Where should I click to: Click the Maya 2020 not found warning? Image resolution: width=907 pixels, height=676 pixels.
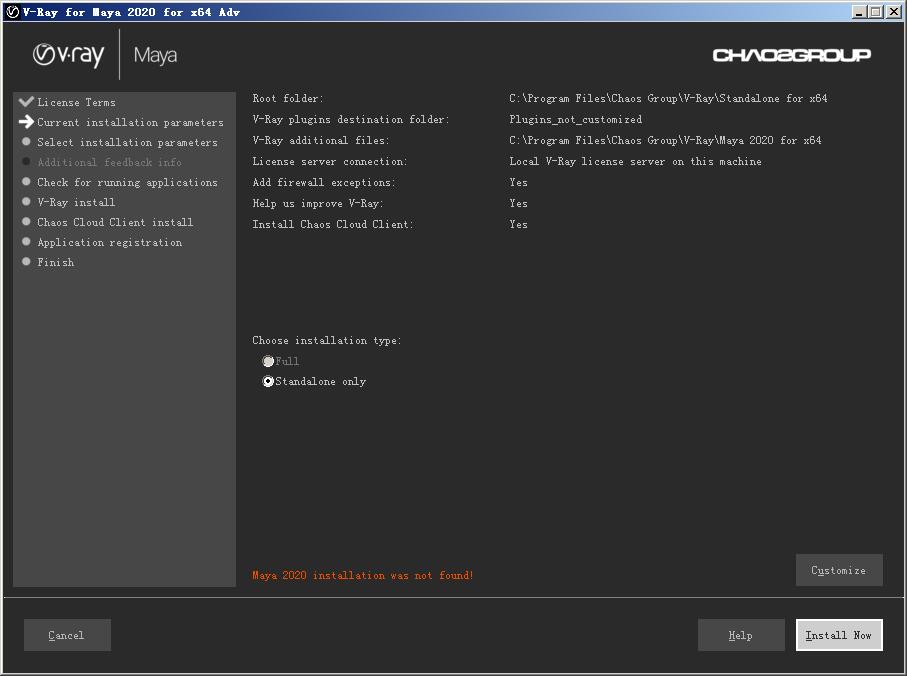click(363, 575)
